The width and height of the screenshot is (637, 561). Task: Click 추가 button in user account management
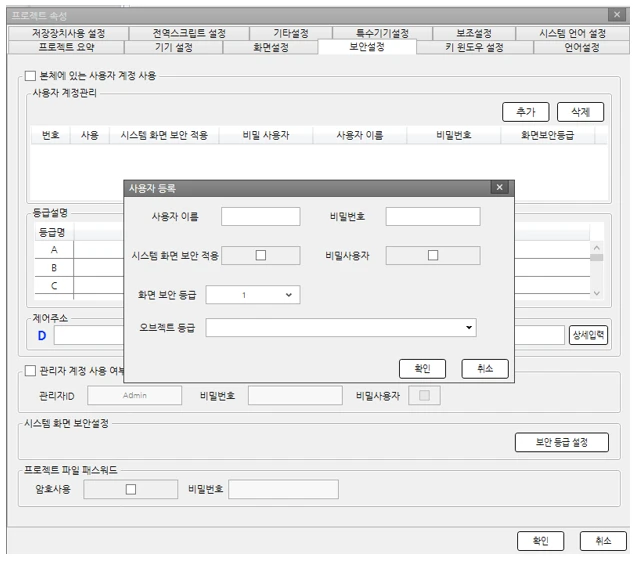[526, 112]
